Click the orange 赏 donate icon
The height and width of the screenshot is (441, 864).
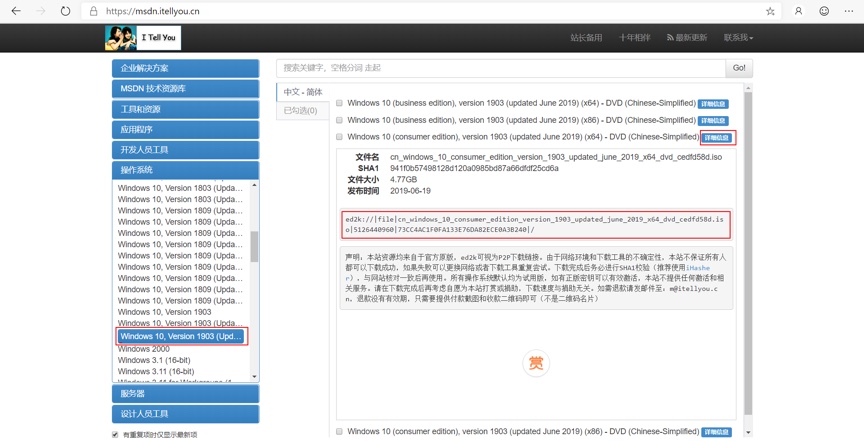click(536, 363)
